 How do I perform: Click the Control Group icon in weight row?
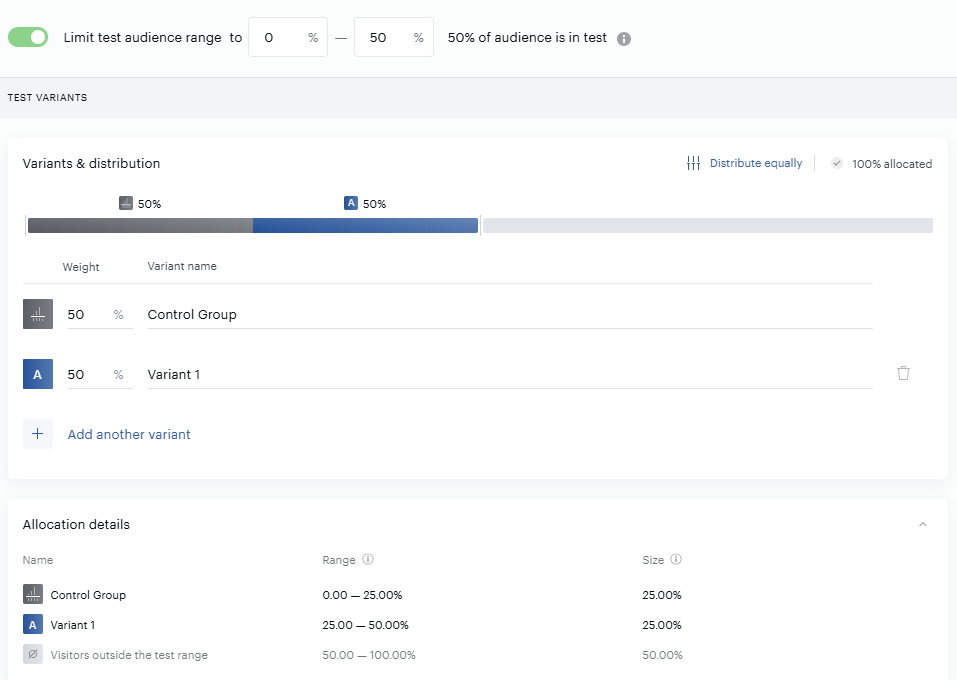pyautogui.click(x=38, y=314)
